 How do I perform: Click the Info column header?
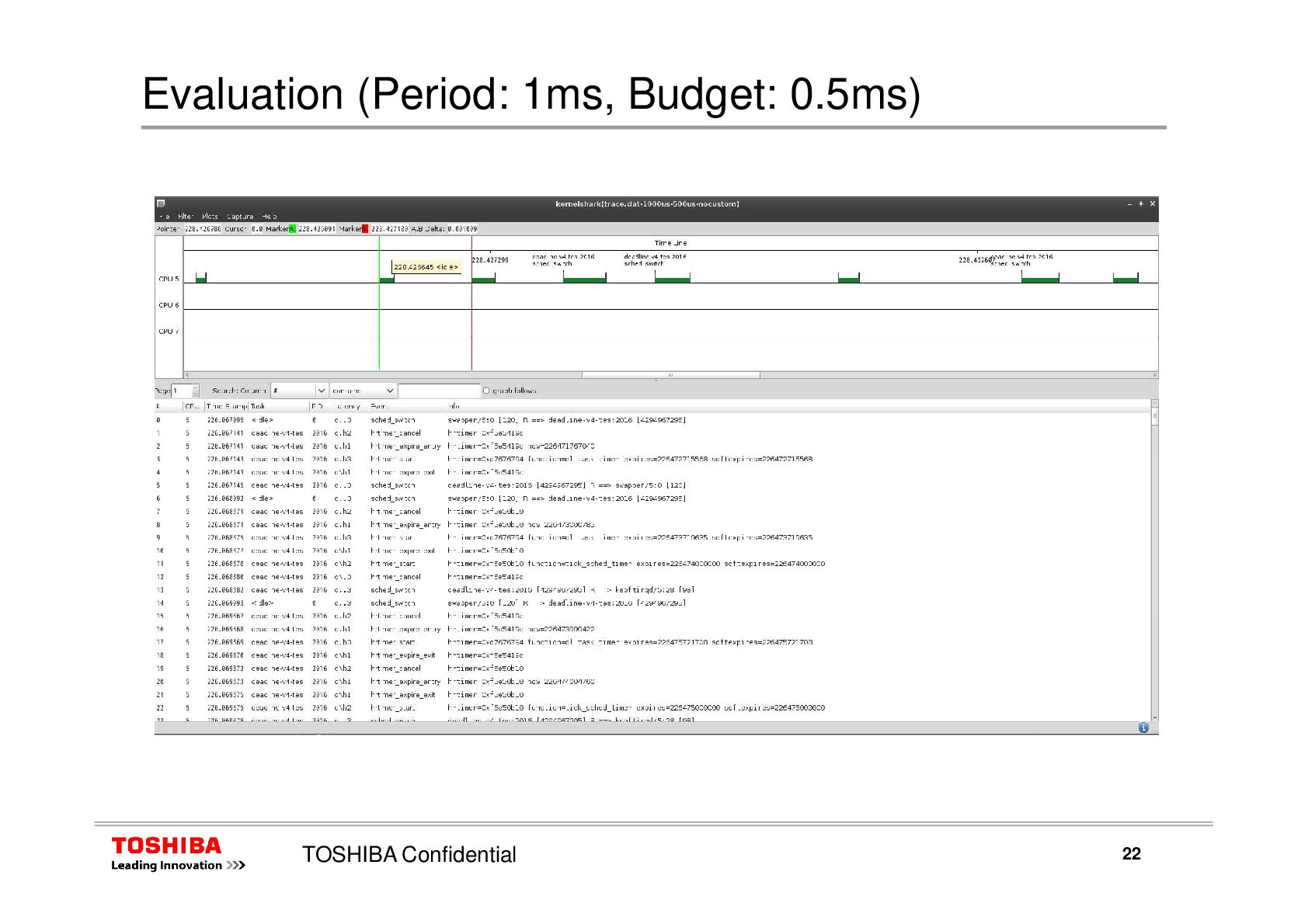click(798, 406)
